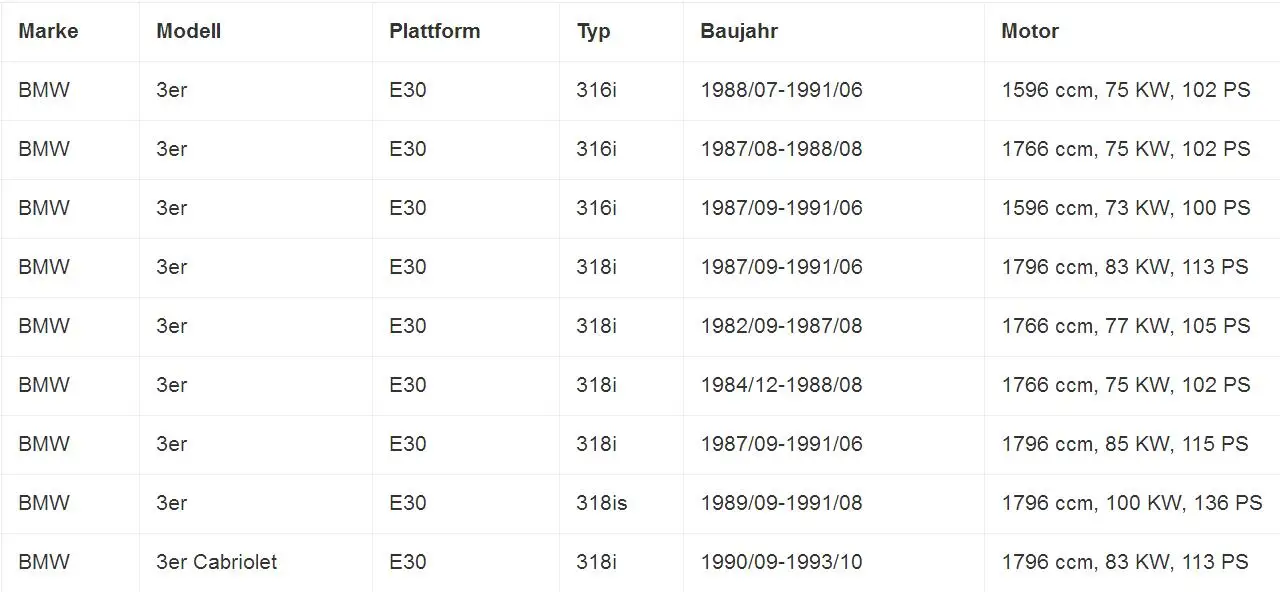The height and width of the screenshot is (592, 1280).
Task: Click the Modell column header
Action: click(188, 31)
